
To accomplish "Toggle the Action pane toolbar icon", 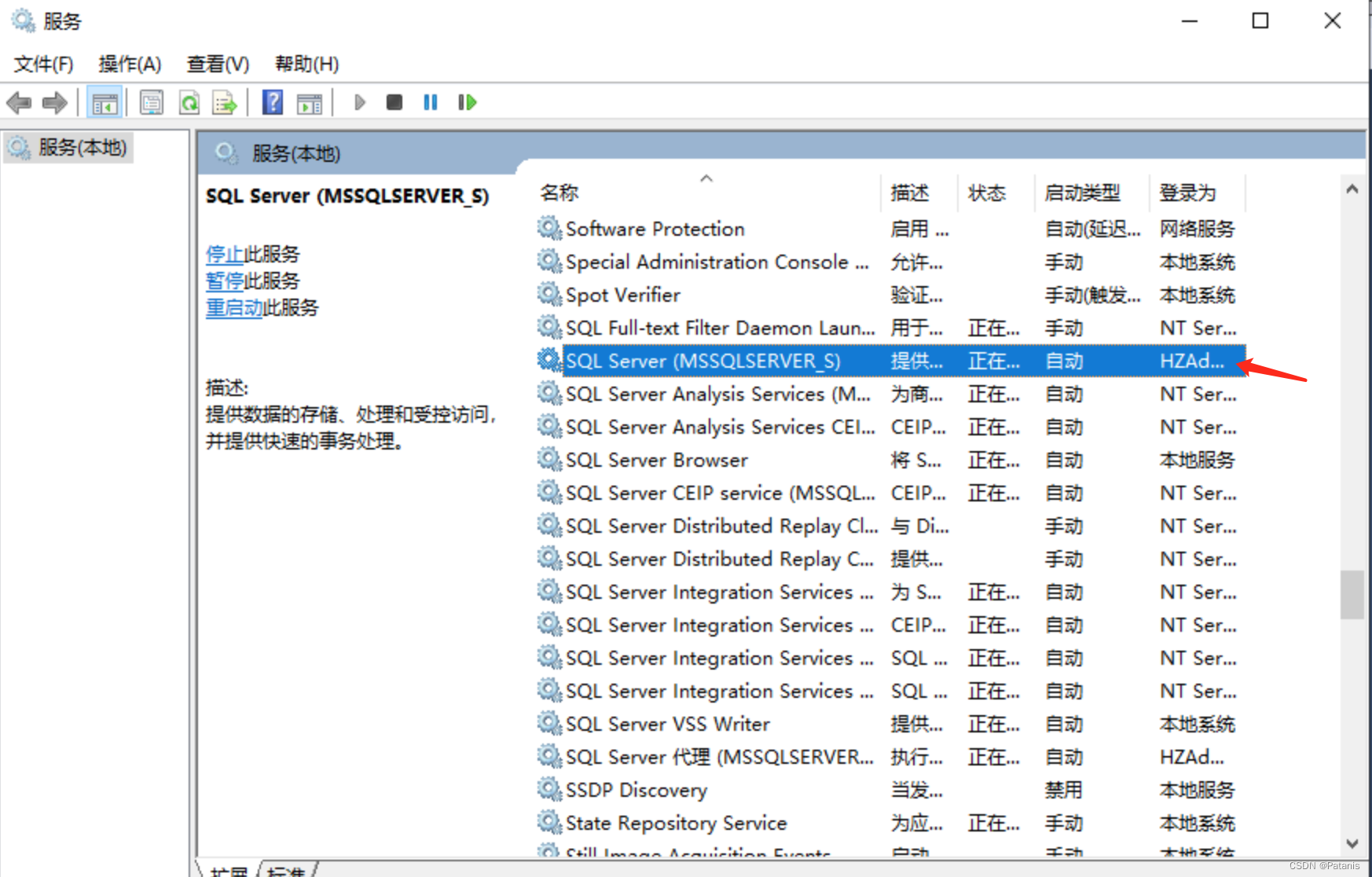I will click(x=310, y=102).
